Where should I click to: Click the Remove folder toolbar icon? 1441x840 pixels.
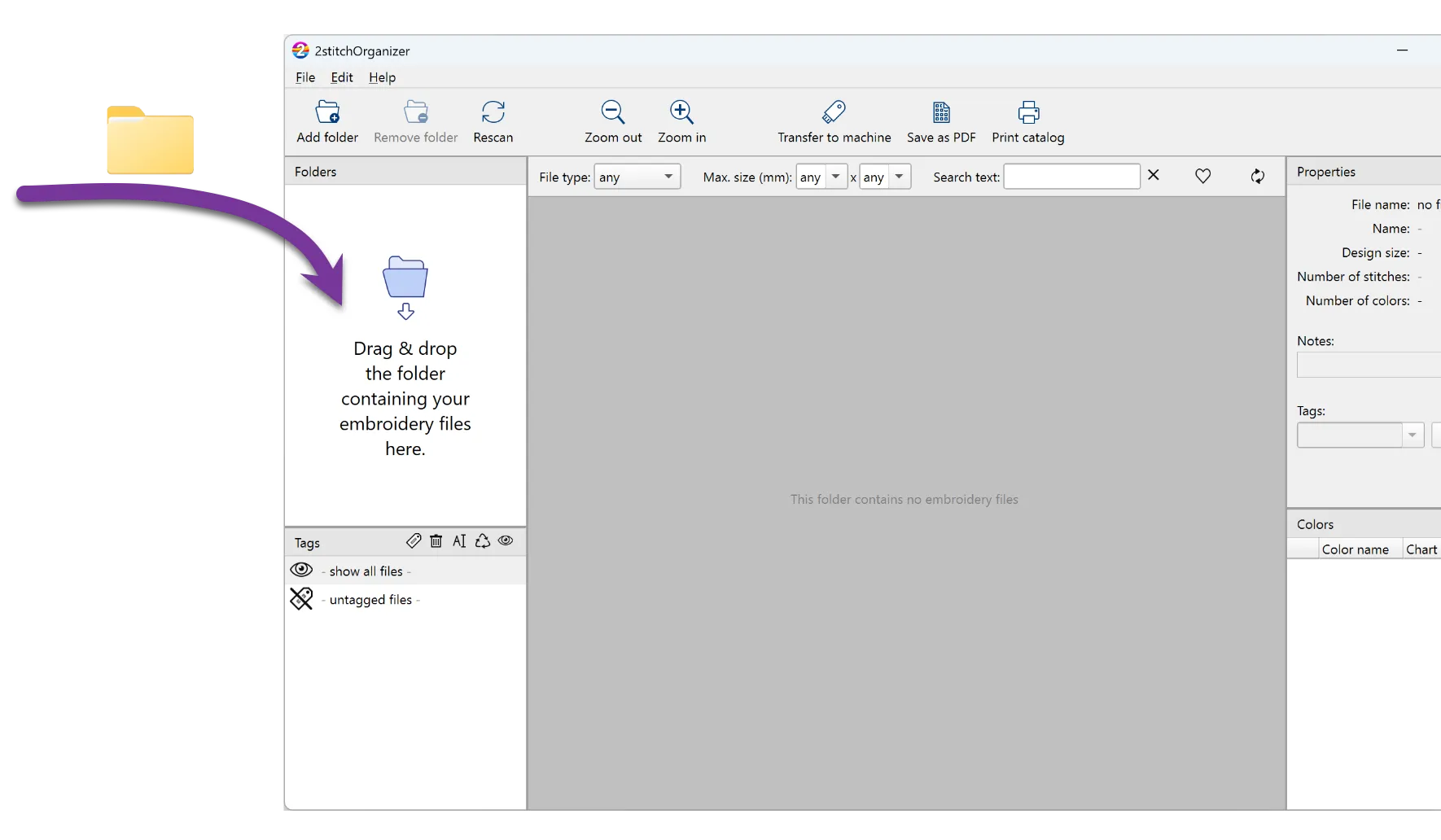click(x=416, y=112)
